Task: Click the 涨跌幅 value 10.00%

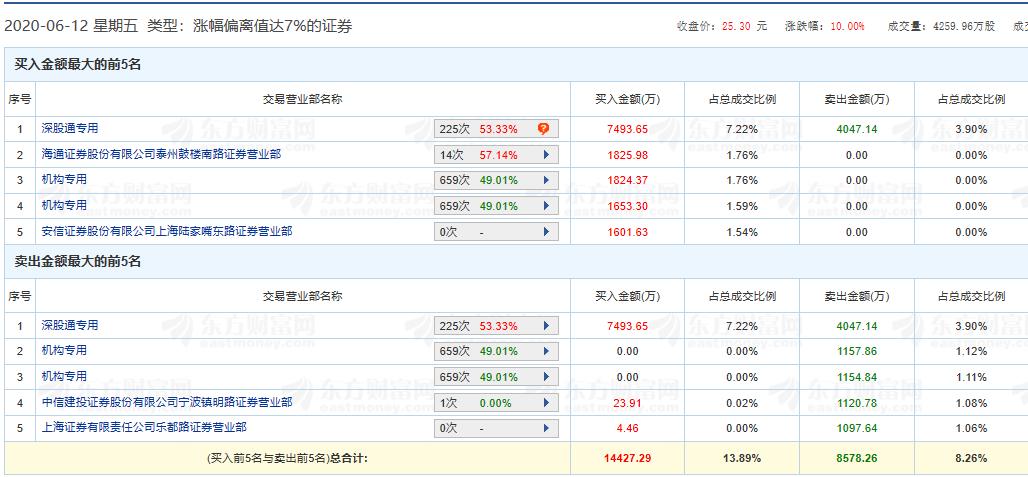Action: (x=847, y=26)
